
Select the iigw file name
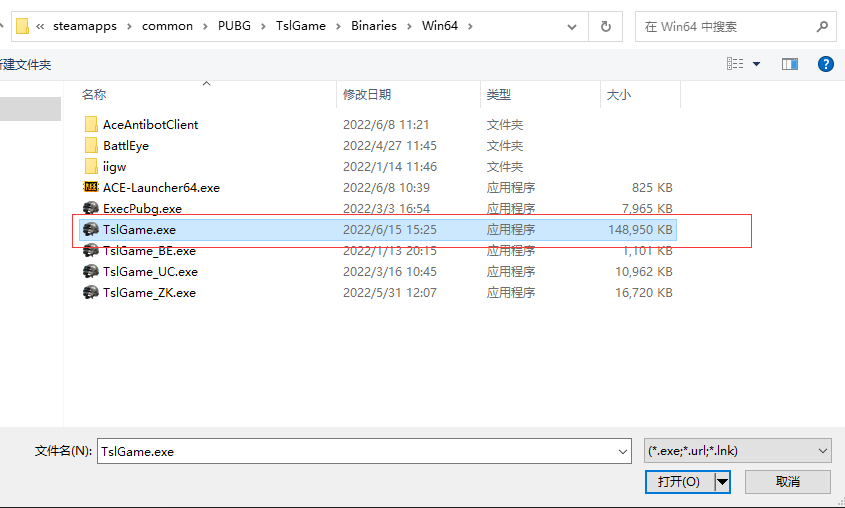coord(114,167)
